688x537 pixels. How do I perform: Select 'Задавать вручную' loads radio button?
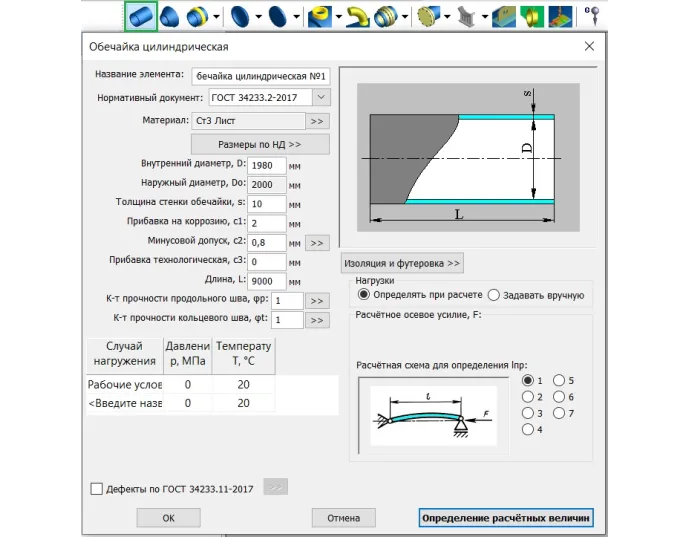point(494,295)
